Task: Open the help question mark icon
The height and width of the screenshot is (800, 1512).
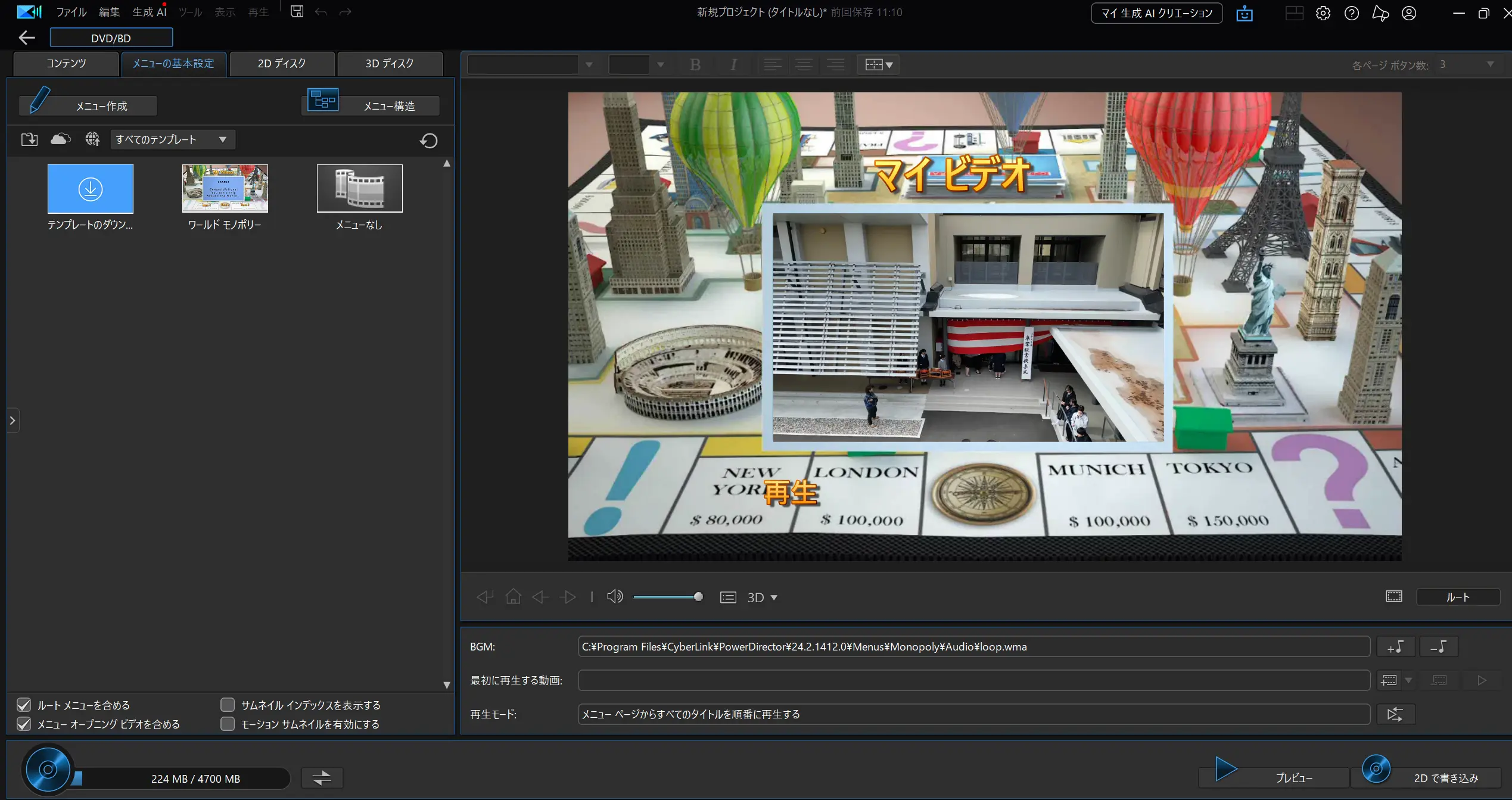Action: click(x=1352, y=13)
